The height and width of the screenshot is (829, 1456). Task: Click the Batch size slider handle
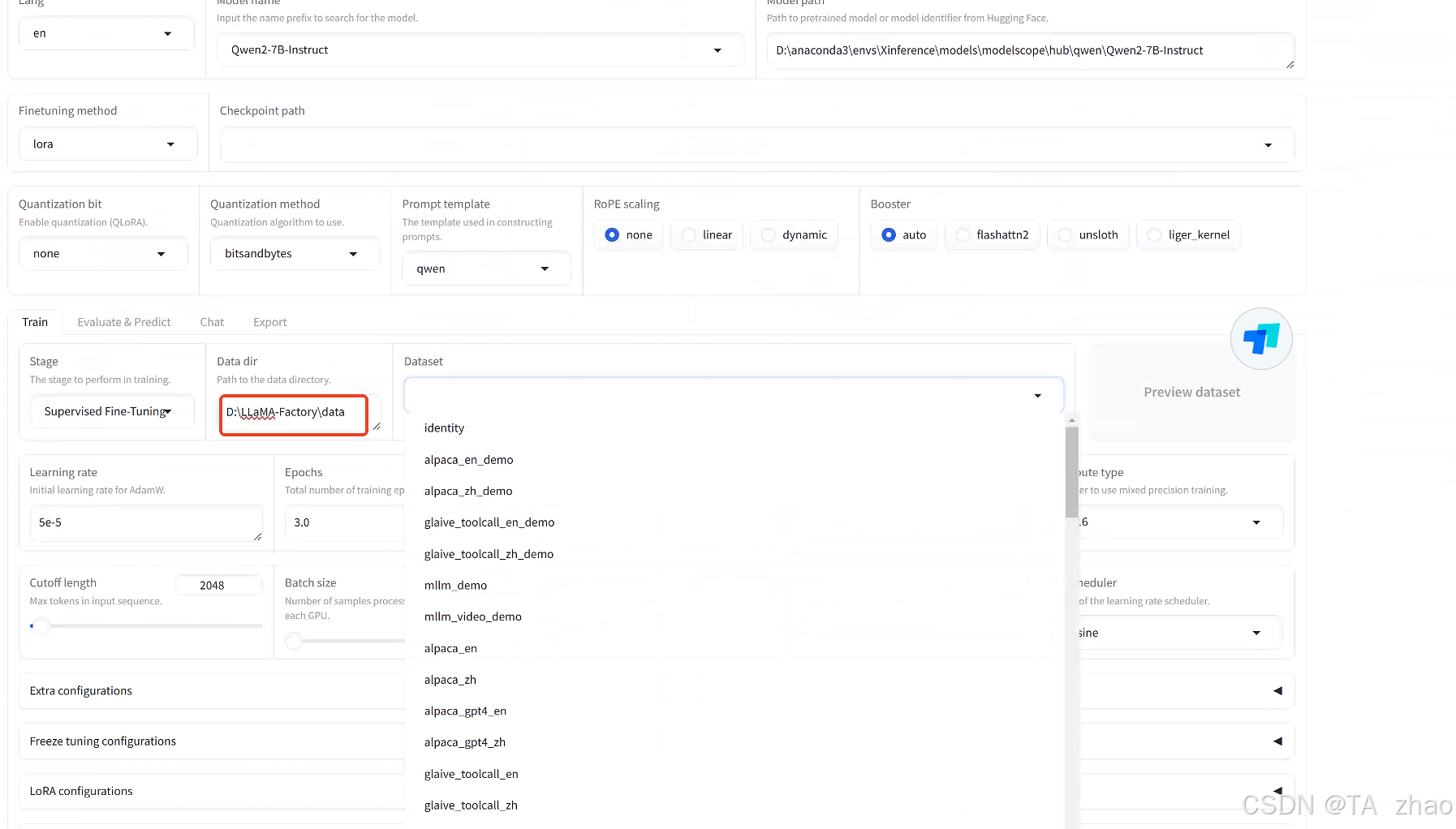(x=294, y=641)
